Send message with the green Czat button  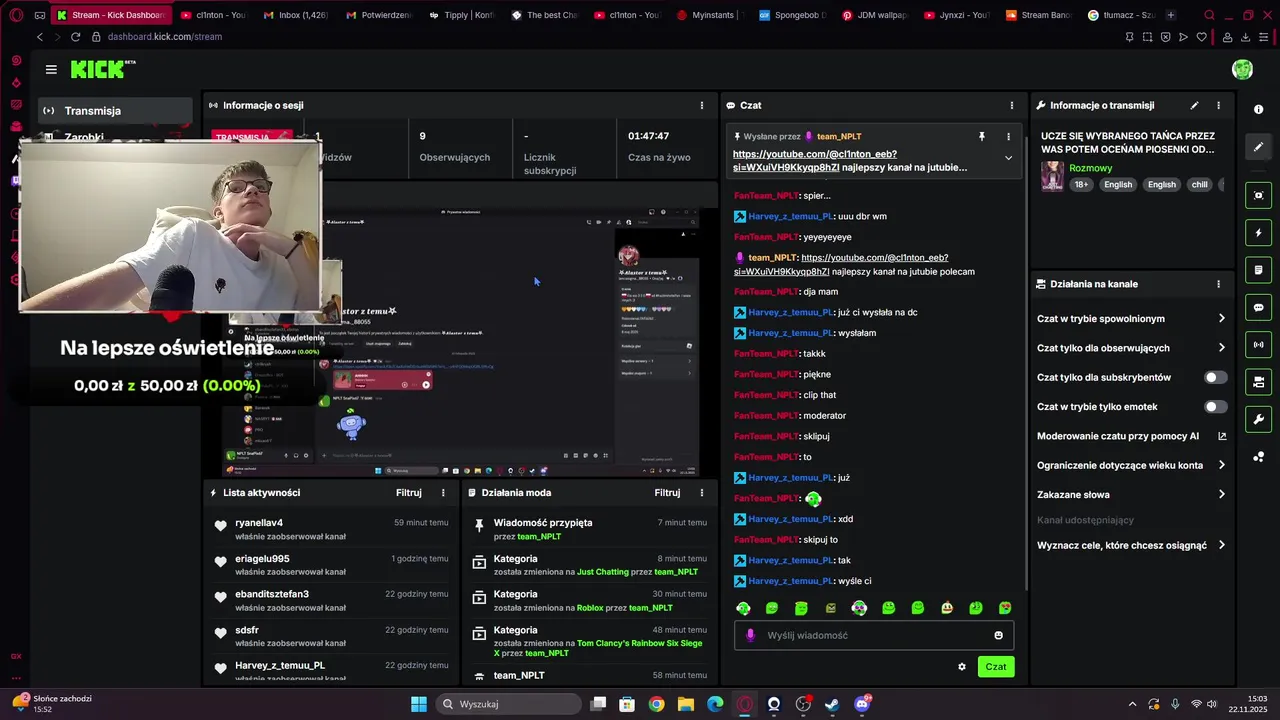tap(996, 667)
